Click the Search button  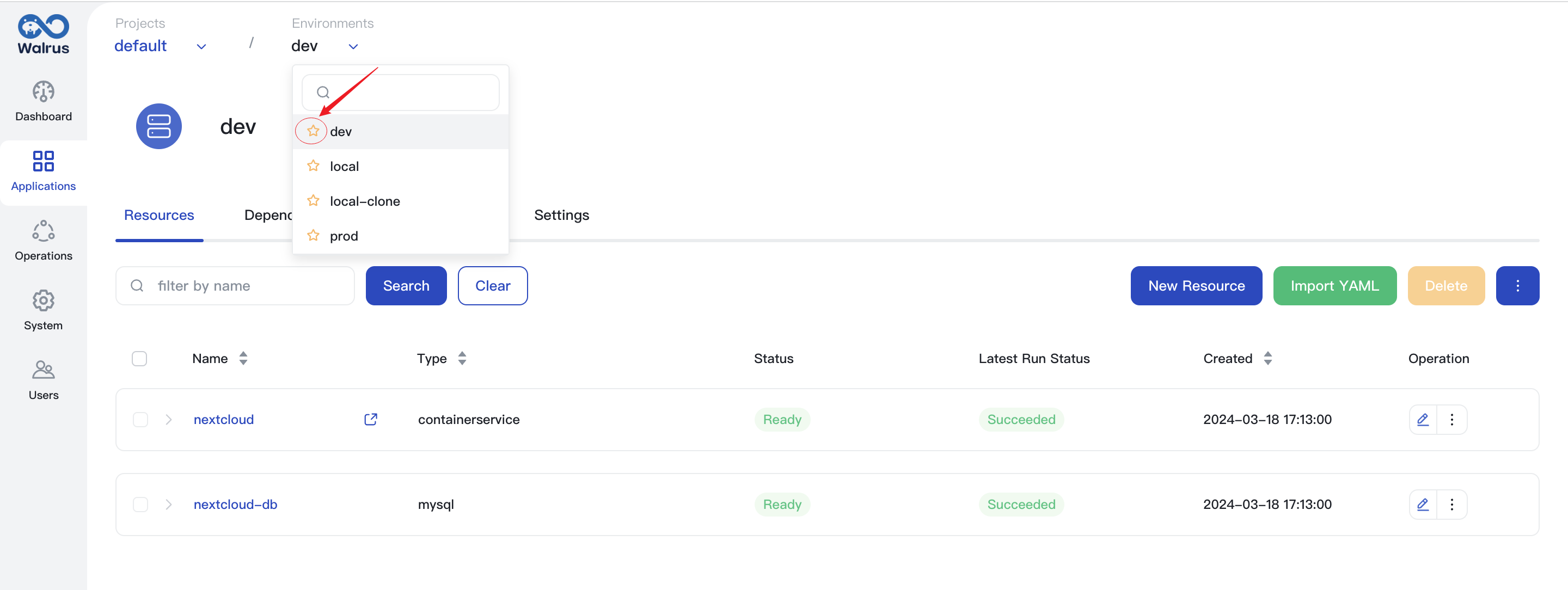tap(406, 286)
